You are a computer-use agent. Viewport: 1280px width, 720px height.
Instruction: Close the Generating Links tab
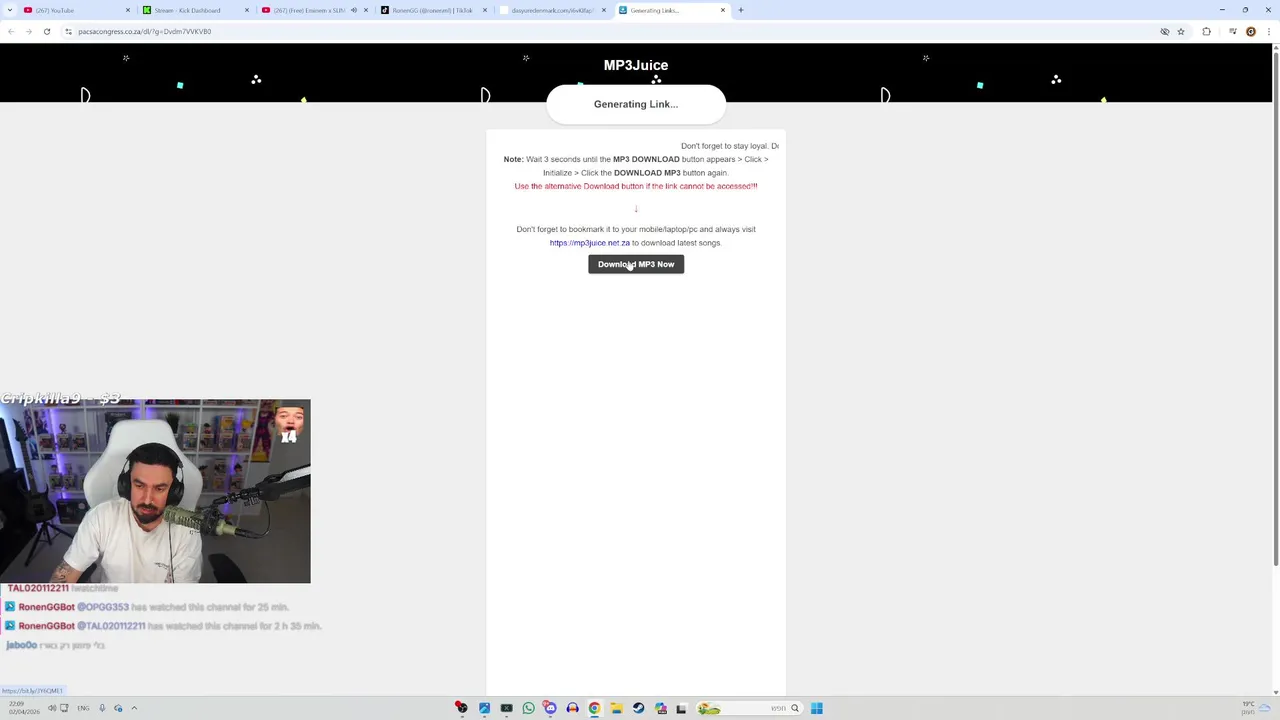click(x=723, y=10)
